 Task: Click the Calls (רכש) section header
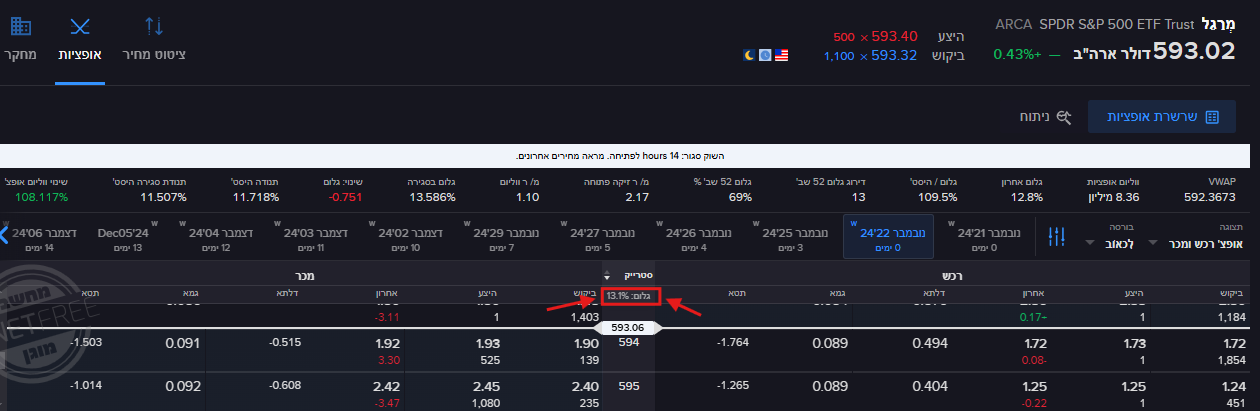pos(951,275)
